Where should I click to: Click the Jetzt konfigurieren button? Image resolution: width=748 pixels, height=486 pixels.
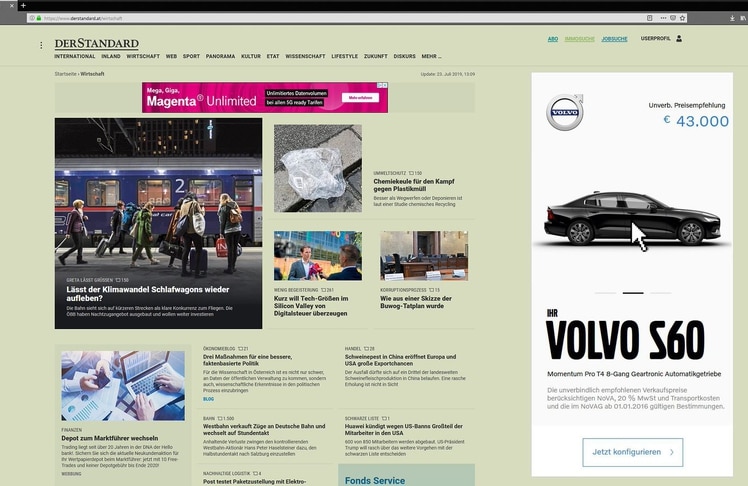632,452
